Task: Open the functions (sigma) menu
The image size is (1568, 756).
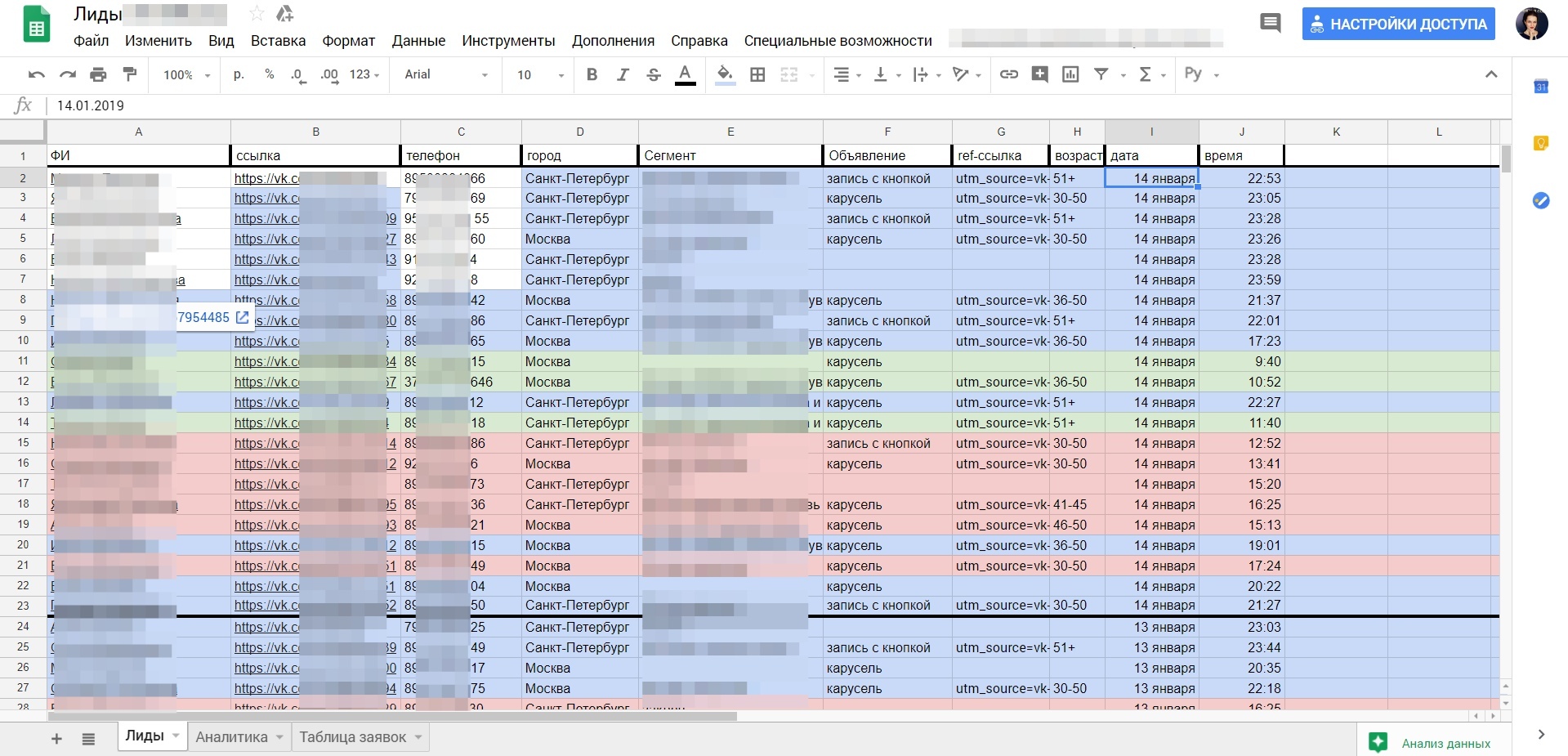Action: point(1146,74)
